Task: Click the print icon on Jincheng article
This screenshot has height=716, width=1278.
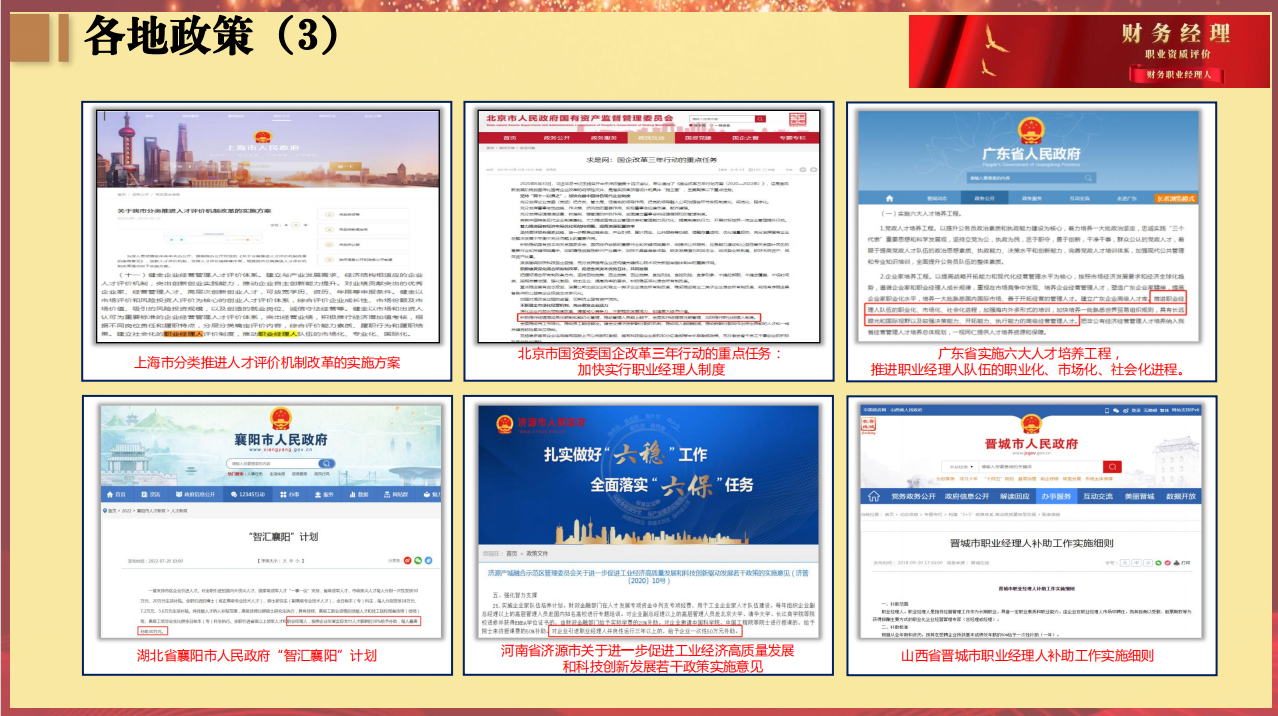Action: [1176, 563]
